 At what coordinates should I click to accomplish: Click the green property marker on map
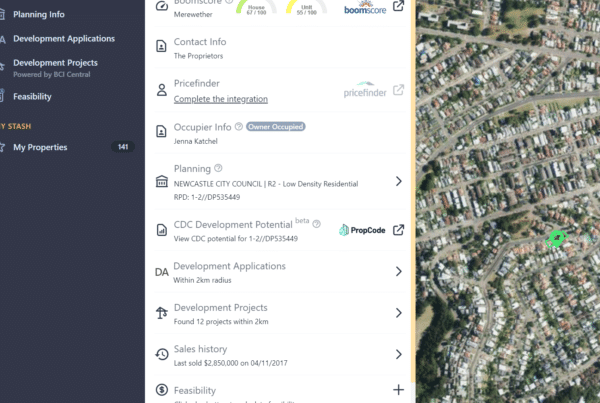click(x=557, y=238)
